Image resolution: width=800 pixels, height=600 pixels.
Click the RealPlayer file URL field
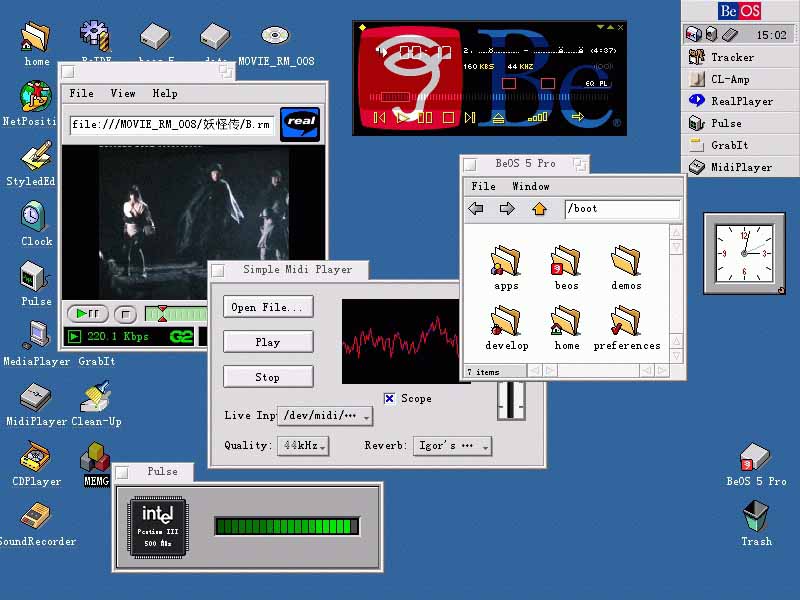pos(171,124)
